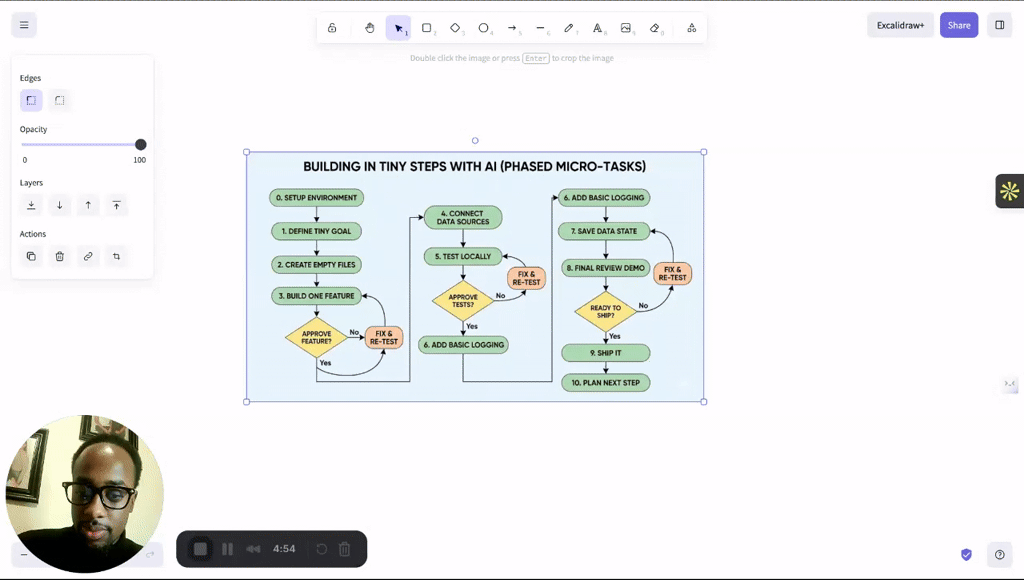The width and height of the screenshot is (1024, 580).
Task: Select the Text tool
Action: [597, 27]
